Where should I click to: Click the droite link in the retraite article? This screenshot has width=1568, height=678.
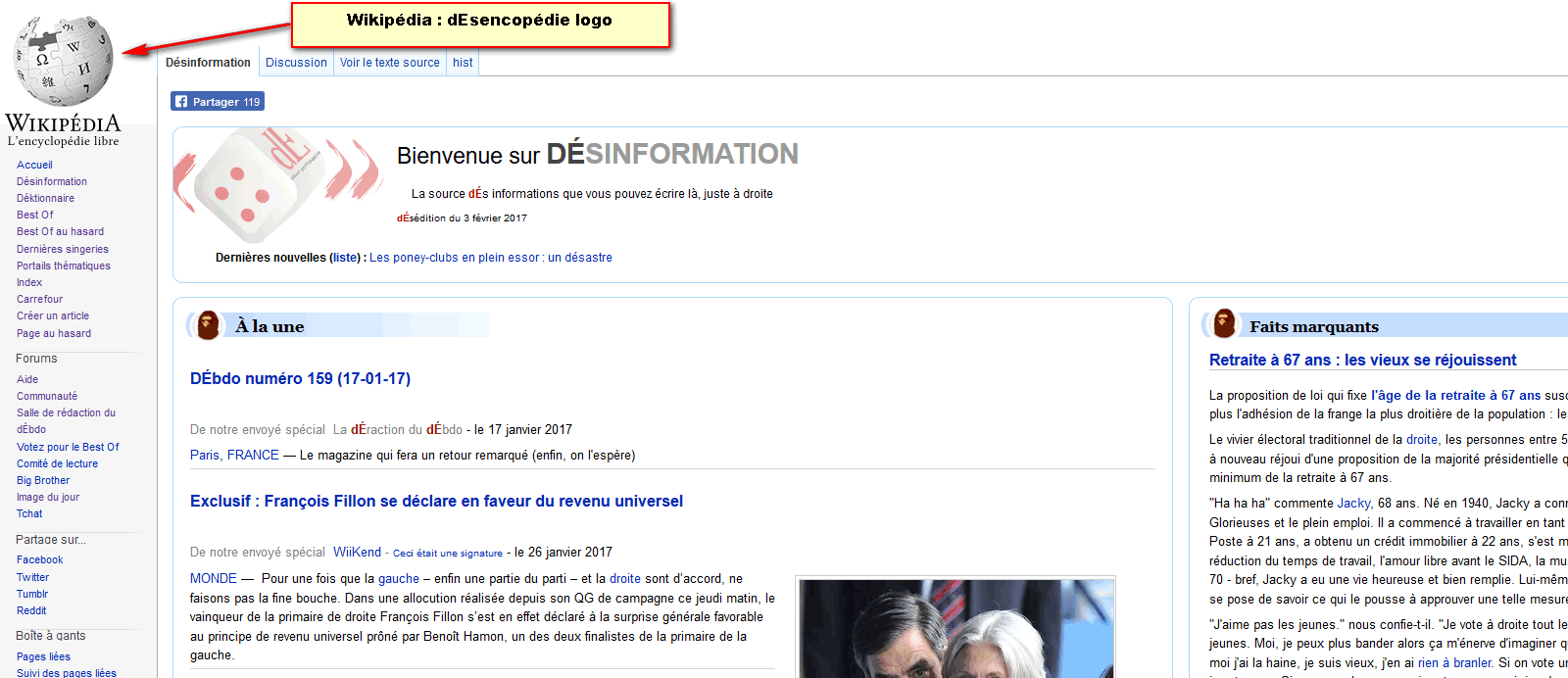[1422, 439]
